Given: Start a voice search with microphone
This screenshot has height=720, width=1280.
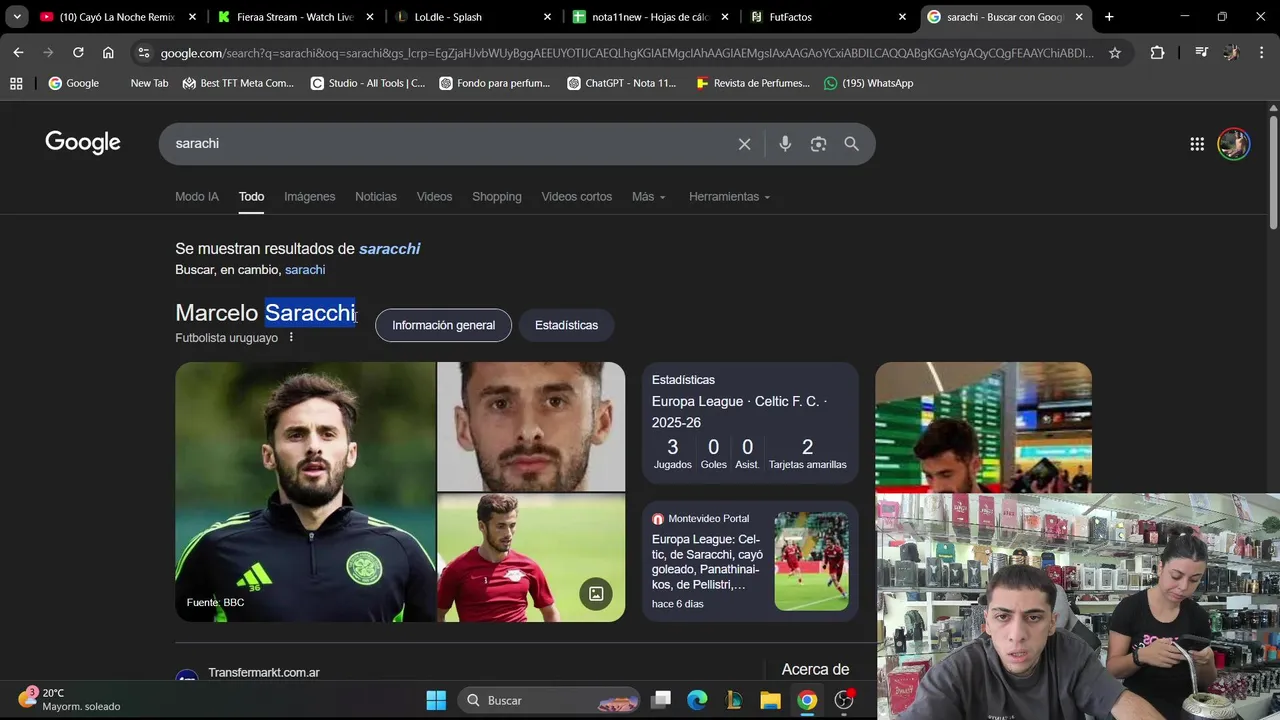Looking at the screenshot, I should click(785, 144).
